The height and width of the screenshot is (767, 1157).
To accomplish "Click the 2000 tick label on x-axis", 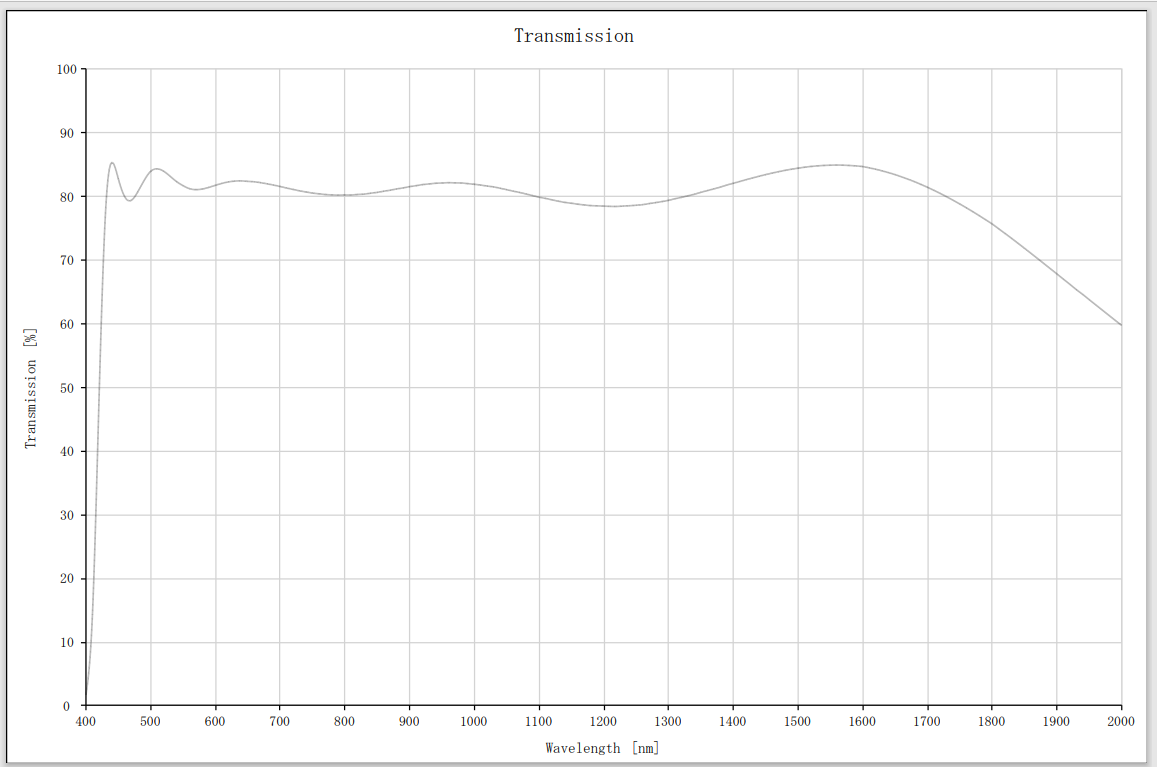I will click(1121, 721).
